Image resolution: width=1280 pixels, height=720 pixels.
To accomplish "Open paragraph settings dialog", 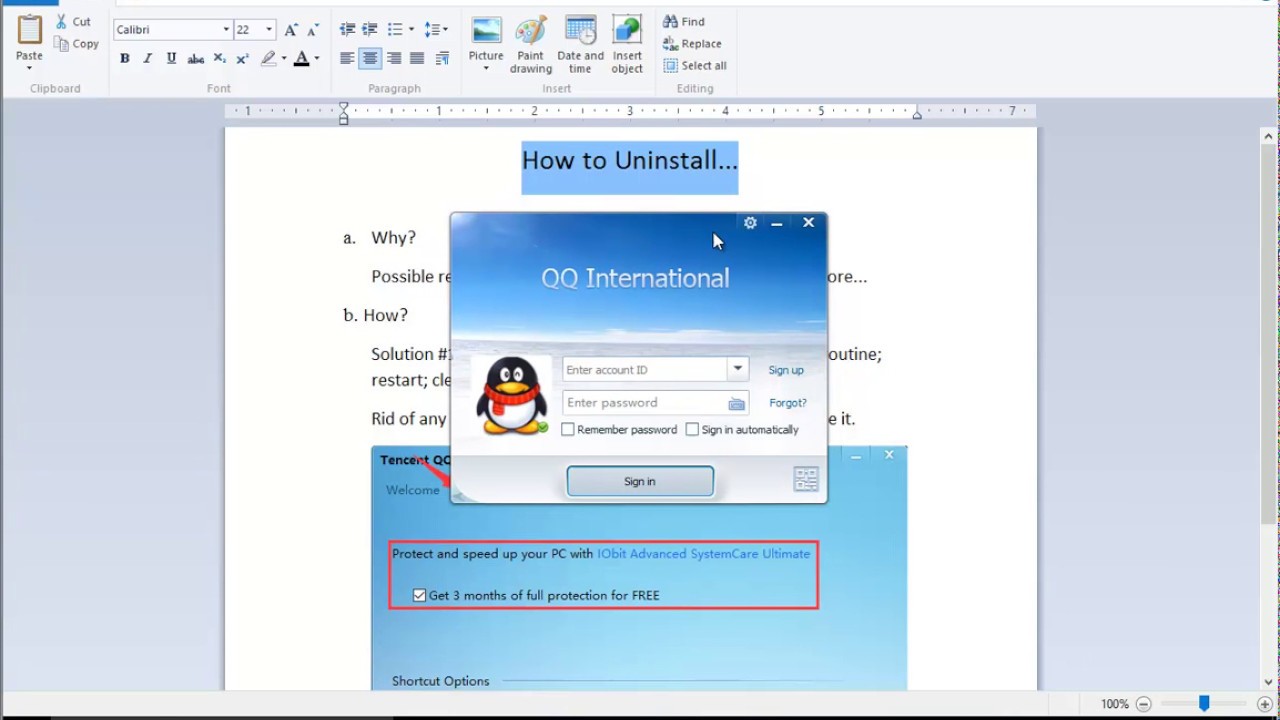I will coord(442,59).
